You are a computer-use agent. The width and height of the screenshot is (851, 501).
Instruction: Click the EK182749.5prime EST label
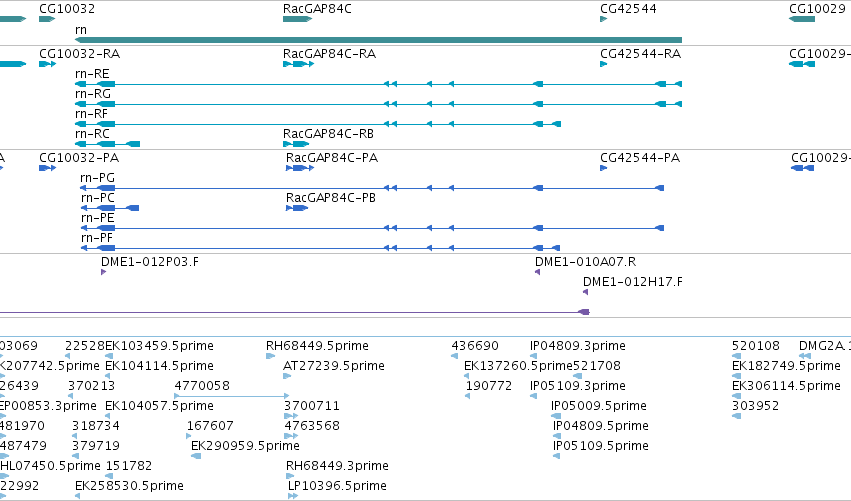click(x=786, y=366)
